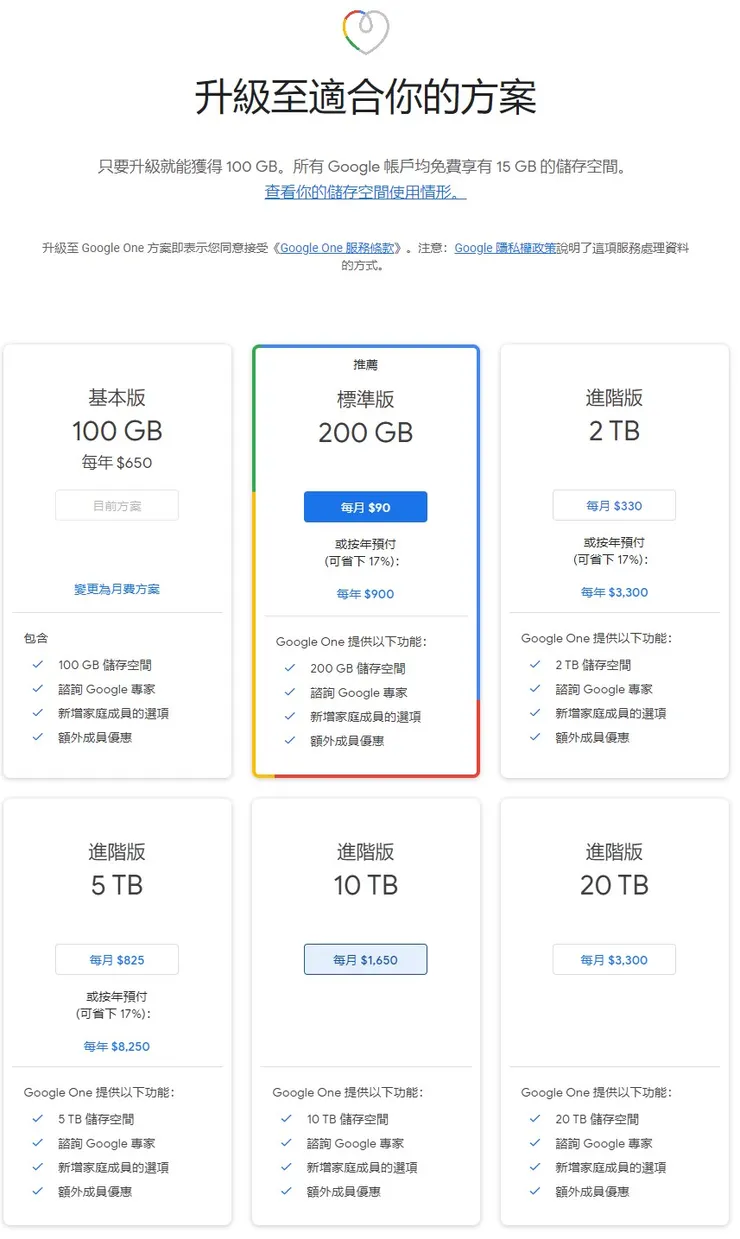Click the 額外成員優惠 checkmark in the 2 TB card
The image size is (740, 1239).
[x=535, y=737]
